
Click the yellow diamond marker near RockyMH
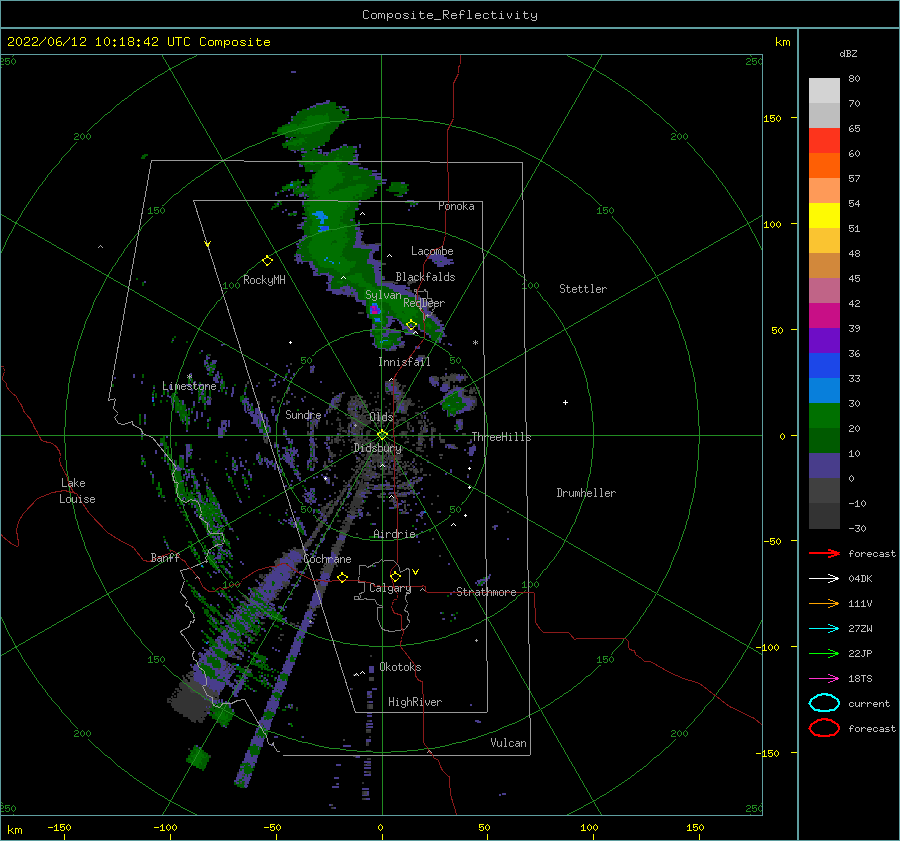(x=267, y=261)
